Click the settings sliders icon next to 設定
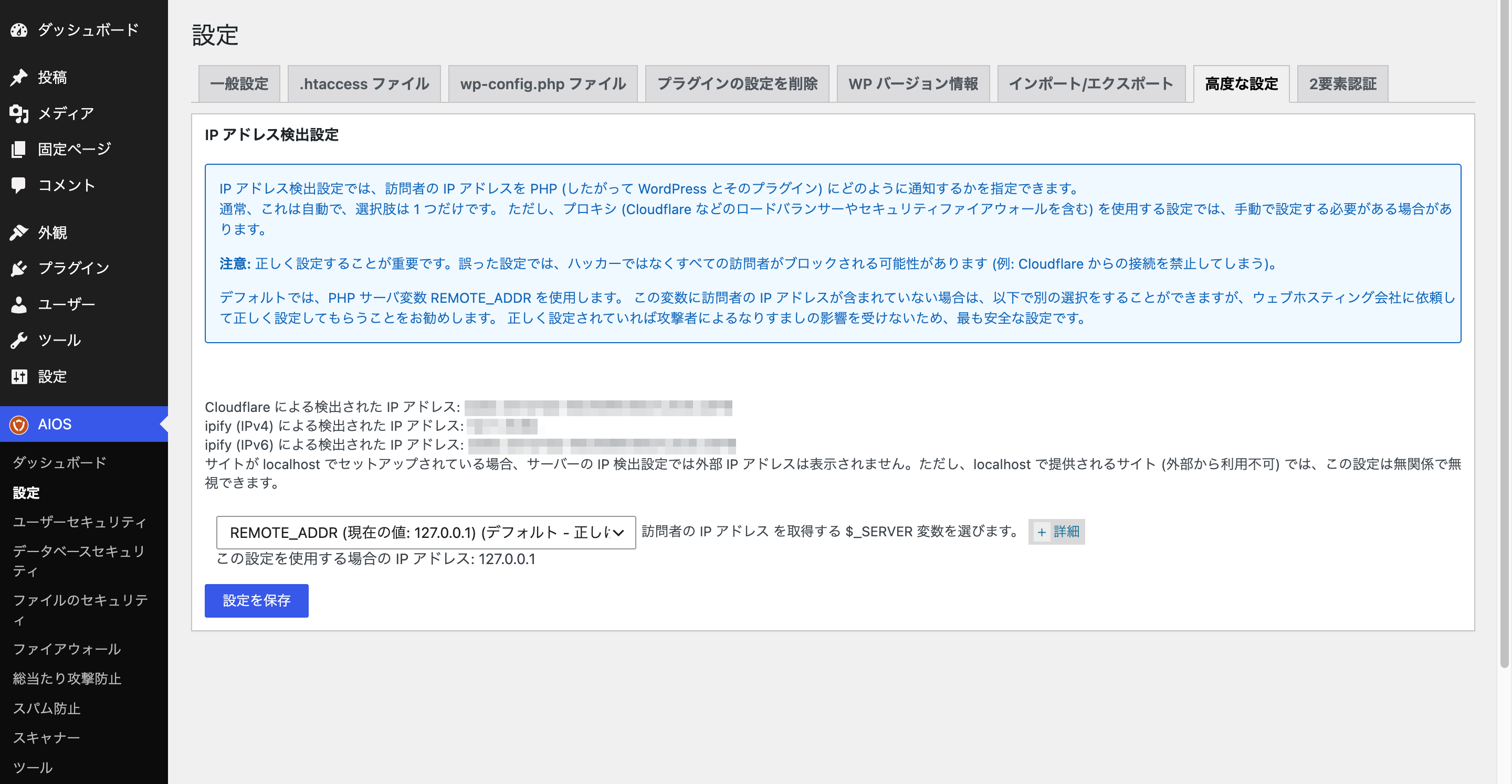The width and height of the screenshot is (1512, 784). 19,377
